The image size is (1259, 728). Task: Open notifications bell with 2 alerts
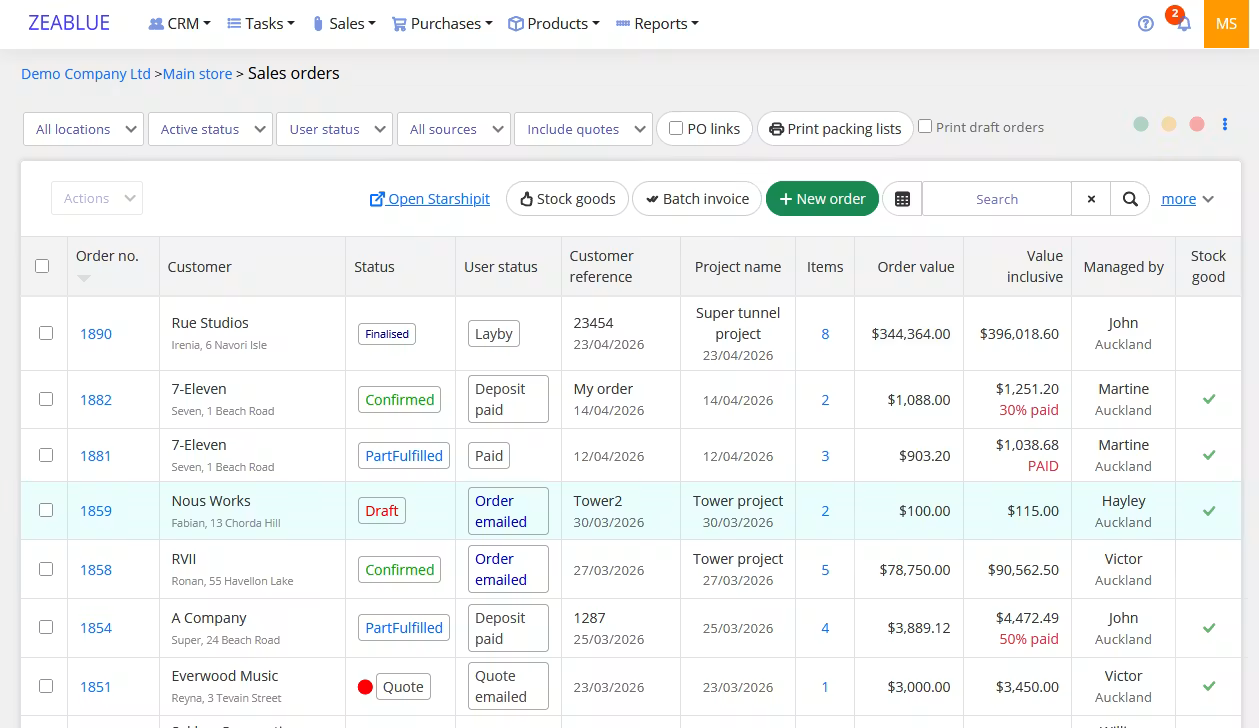[x=1183, y=24]
